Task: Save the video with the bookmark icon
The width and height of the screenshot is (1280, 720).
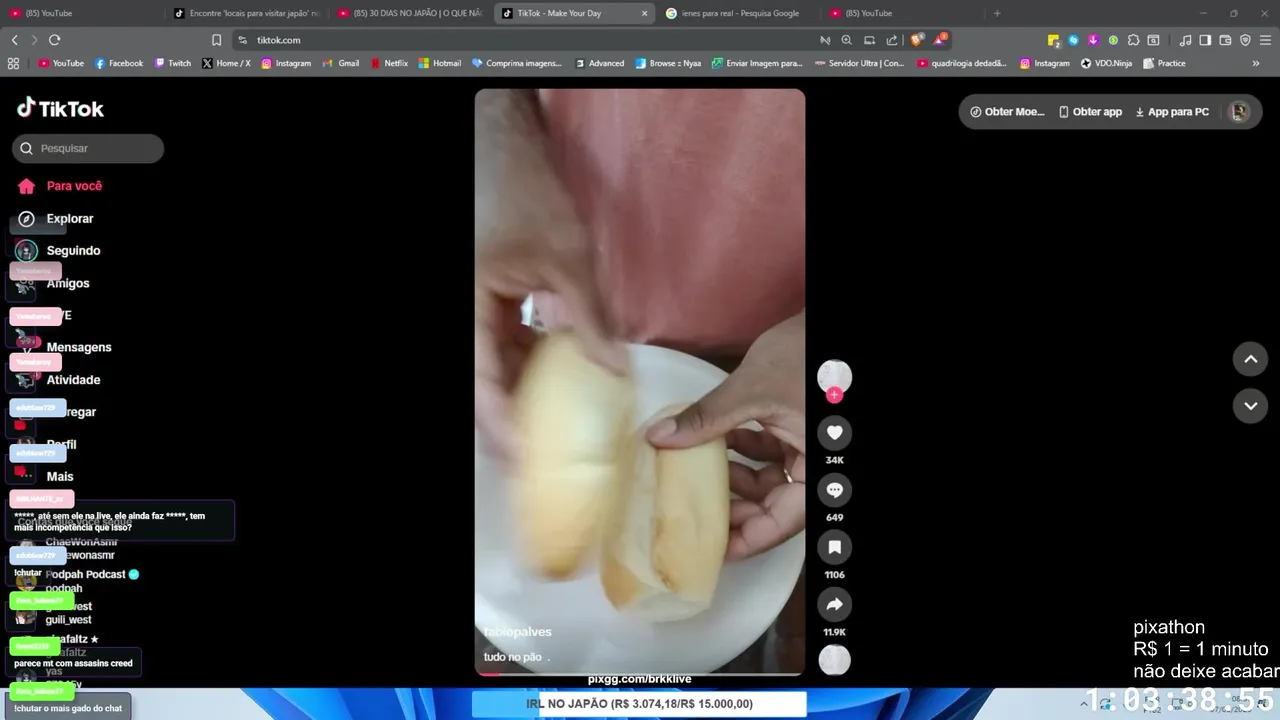Action: point(835,547)
